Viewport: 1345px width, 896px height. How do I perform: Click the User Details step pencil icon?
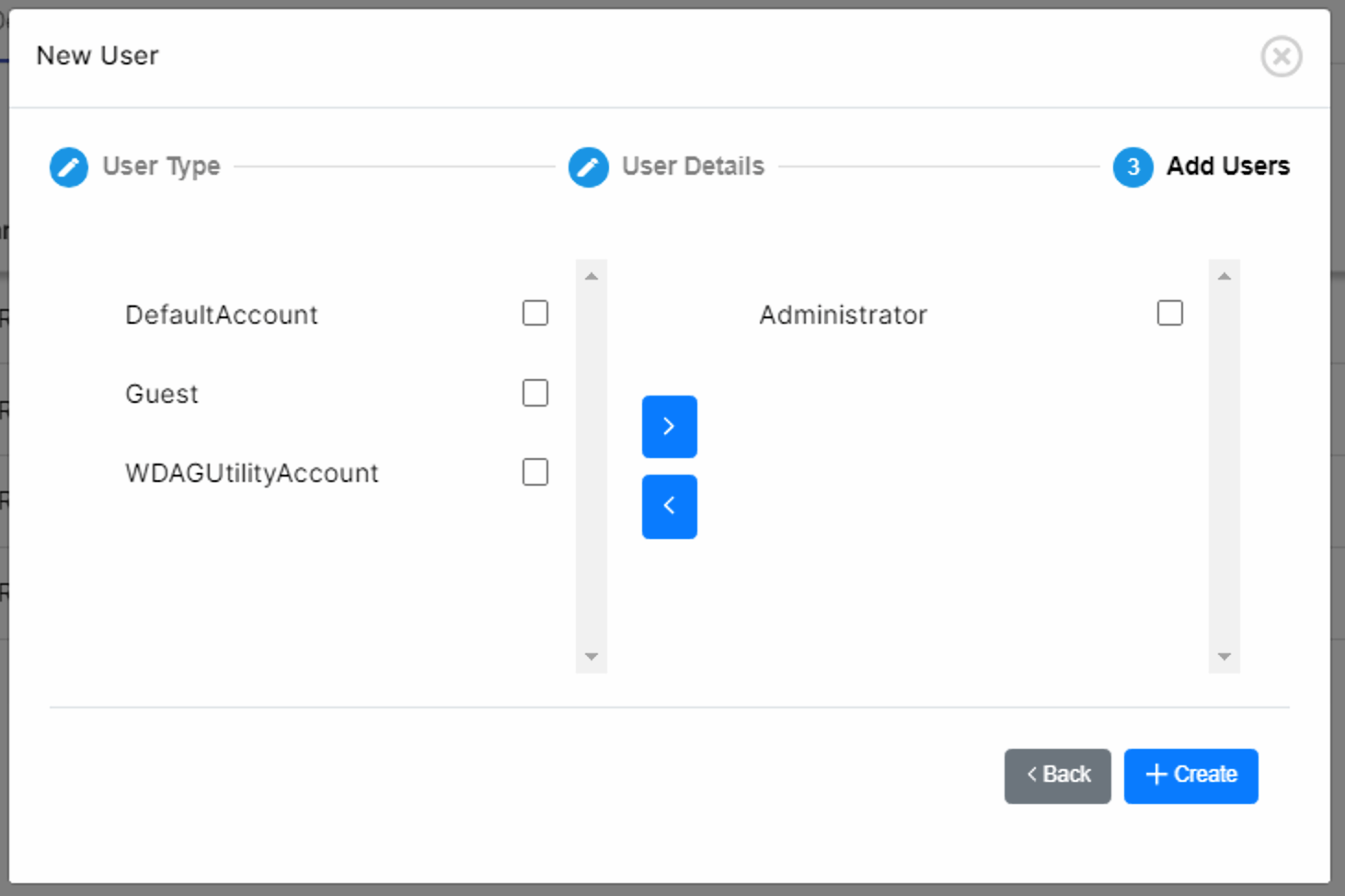click(589, 167)
